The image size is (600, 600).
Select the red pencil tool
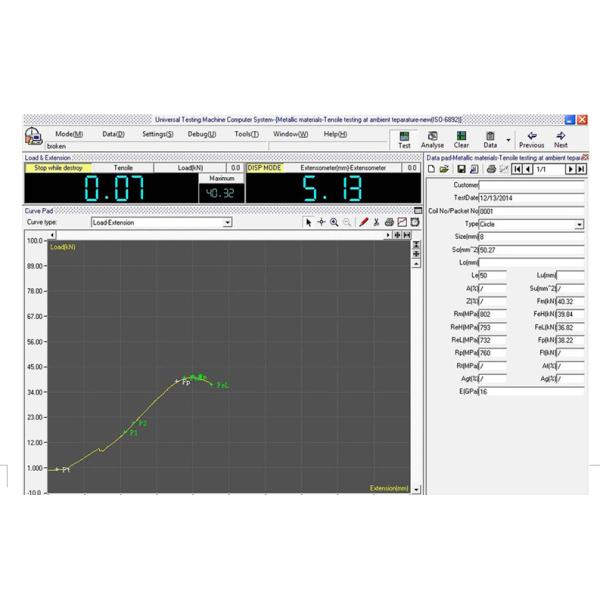tap(364, 222)
